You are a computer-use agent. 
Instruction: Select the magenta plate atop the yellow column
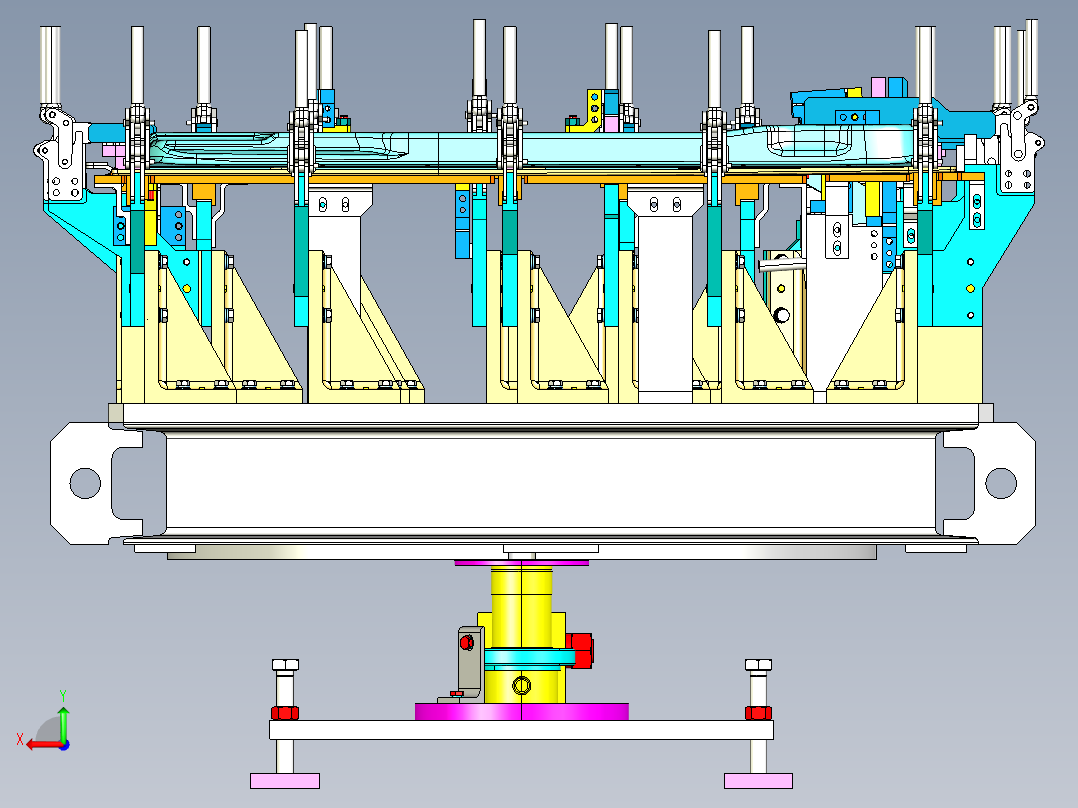pyautogui.click(x=521, y=563)
